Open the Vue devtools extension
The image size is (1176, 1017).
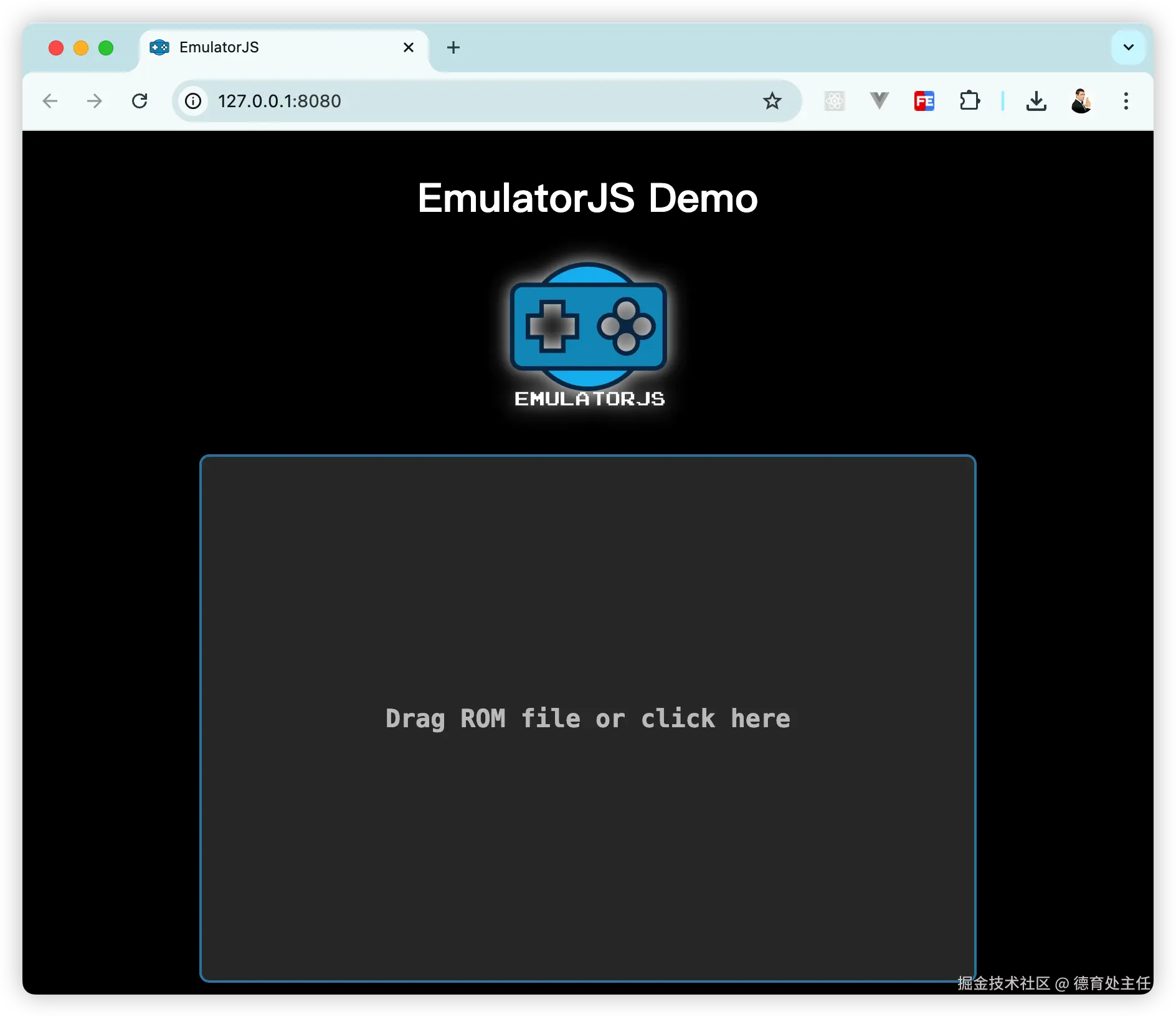[x=879, y=101]
